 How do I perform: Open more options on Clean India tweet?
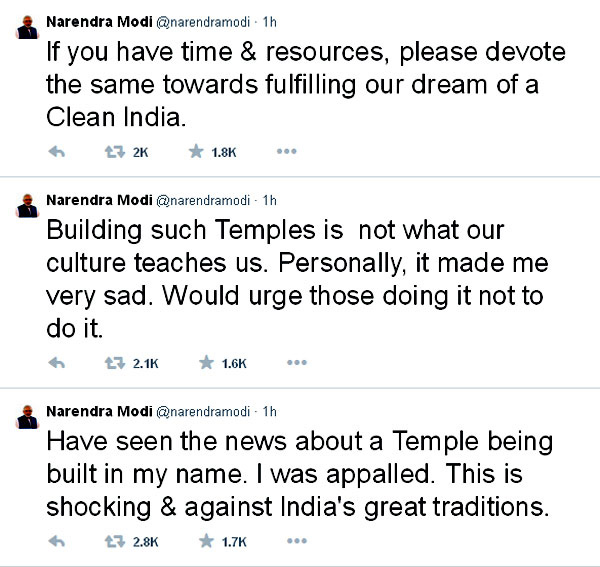click(x=287, y=152)
